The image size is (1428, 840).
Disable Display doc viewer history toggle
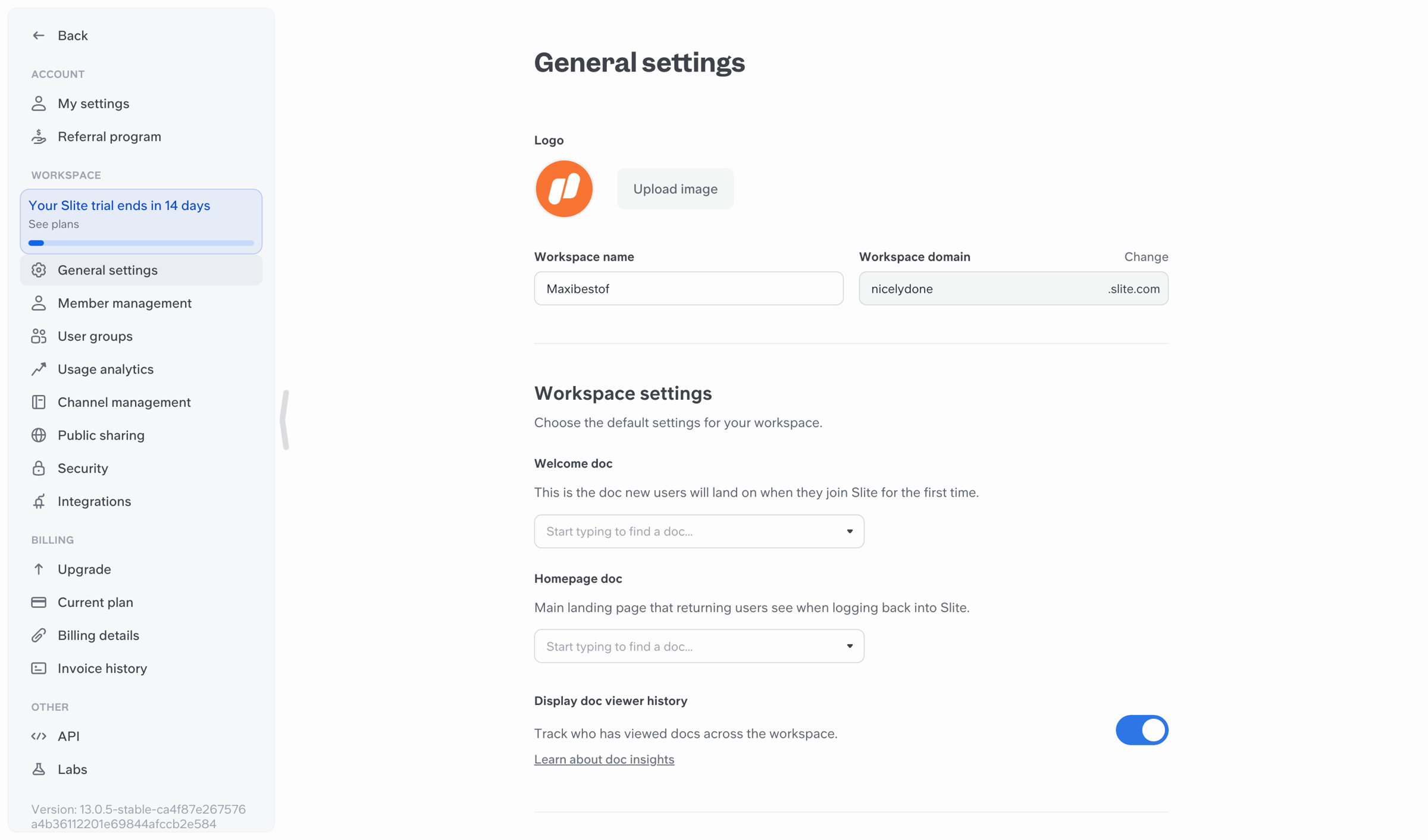1142,730
